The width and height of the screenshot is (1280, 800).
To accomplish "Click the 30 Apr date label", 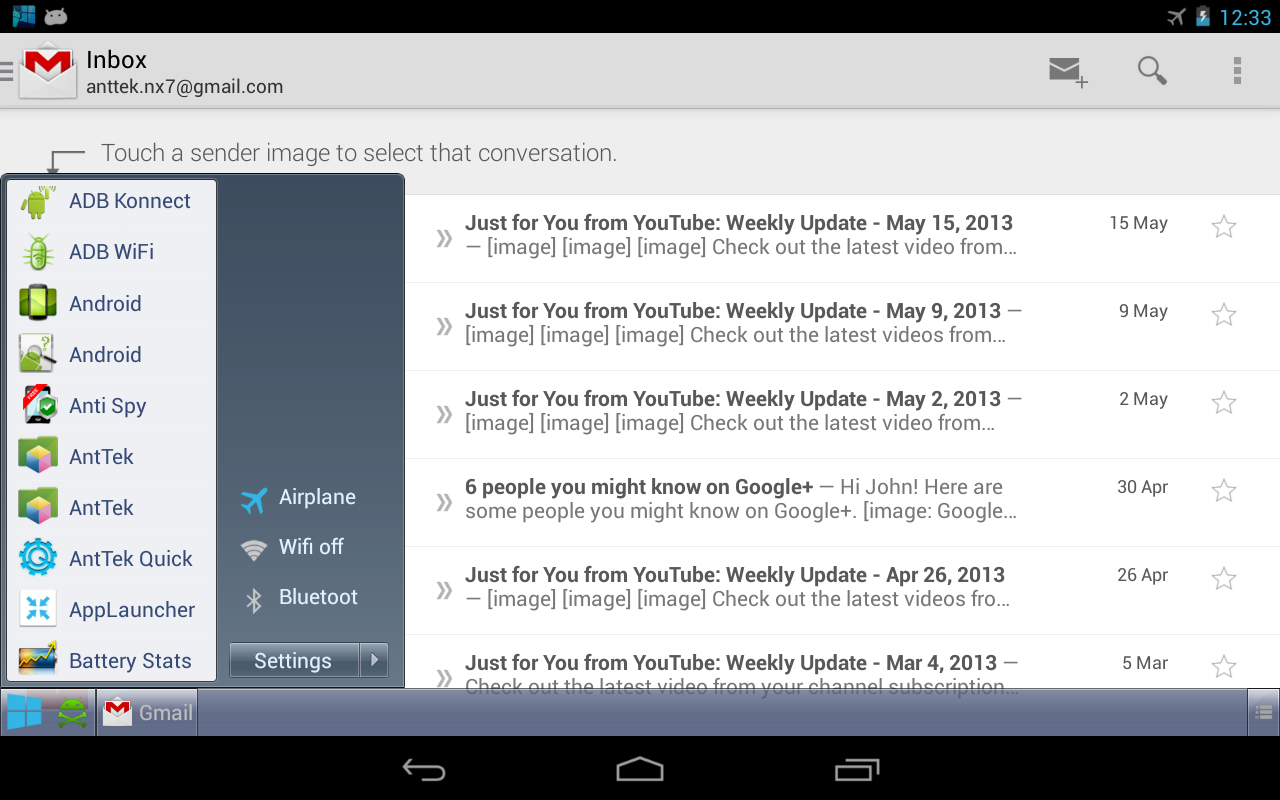I will point(1142,487).
